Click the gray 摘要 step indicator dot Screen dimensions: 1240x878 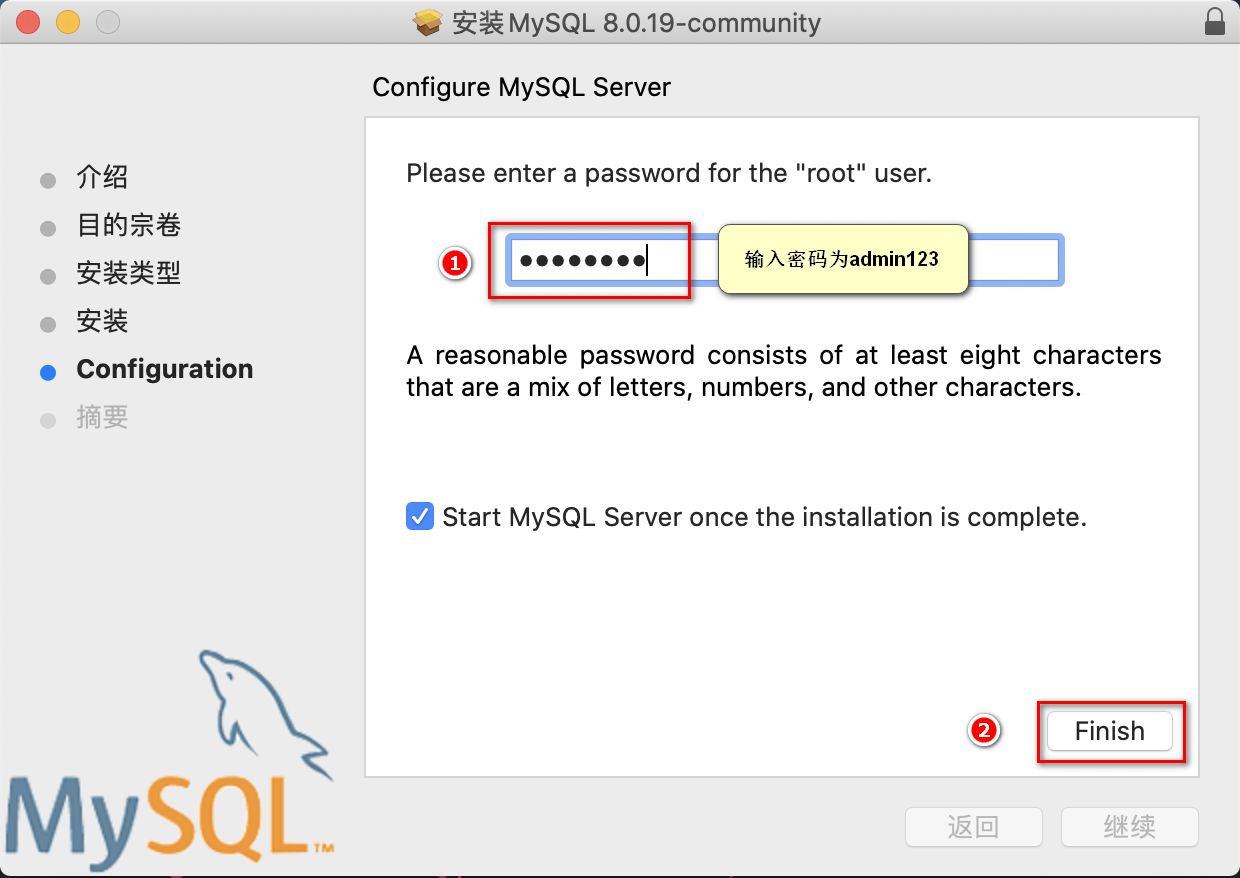pos(48,419)
